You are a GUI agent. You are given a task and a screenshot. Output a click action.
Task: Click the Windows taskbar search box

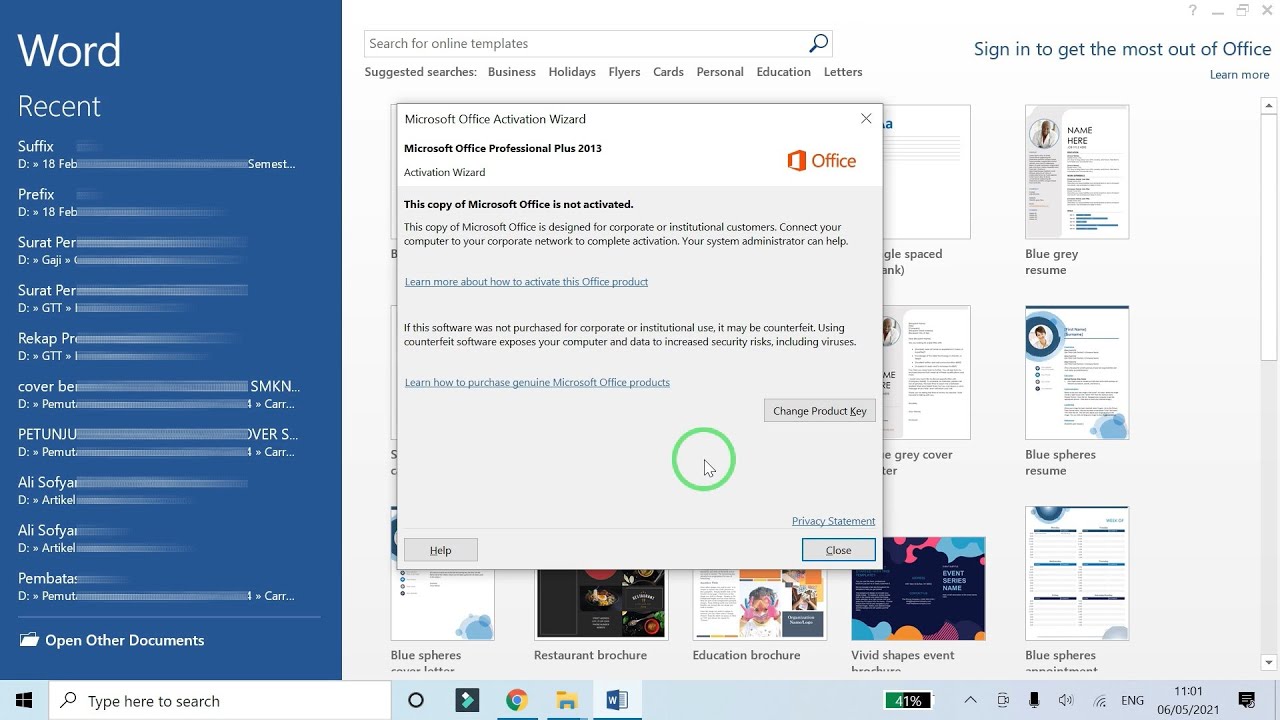point(220,701)
